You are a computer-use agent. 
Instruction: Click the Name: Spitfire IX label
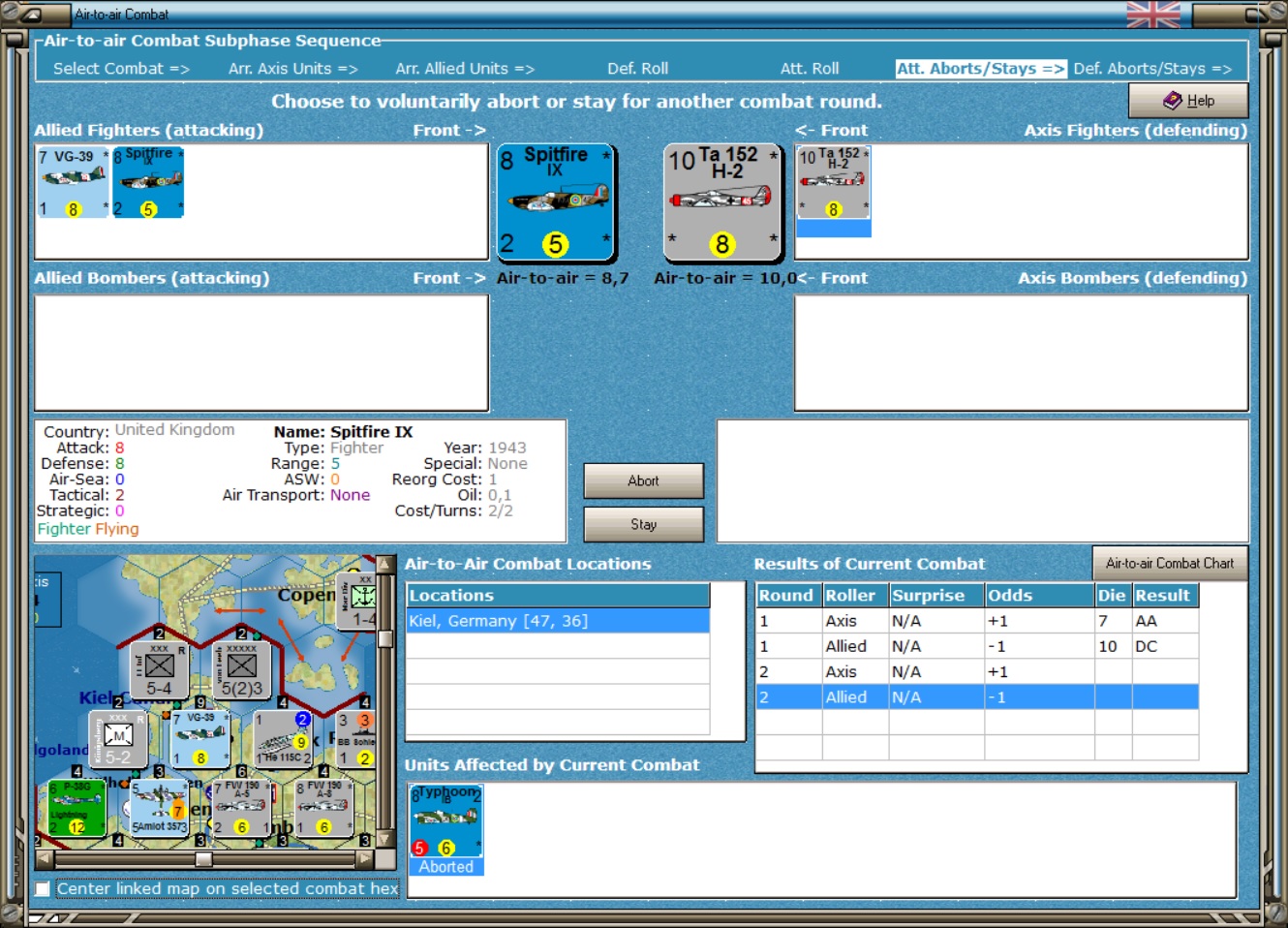343,432
